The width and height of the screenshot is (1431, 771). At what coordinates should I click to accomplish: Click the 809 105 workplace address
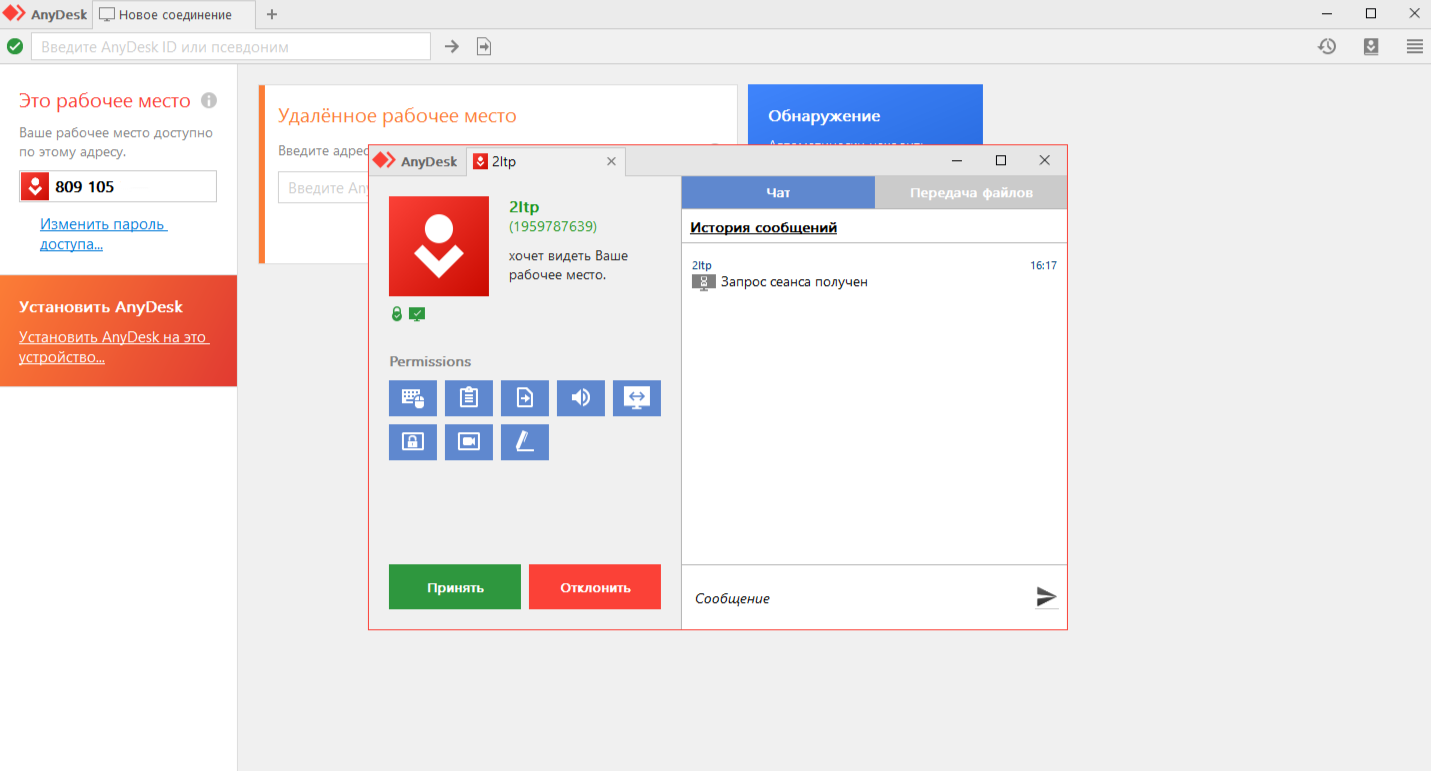pyautogui.click(x=85, y=187)
